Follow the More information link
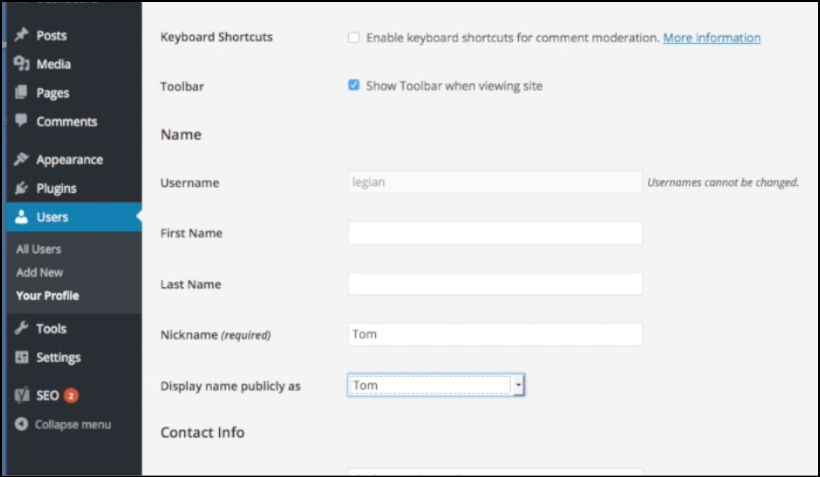 click(x=712, y=38)
